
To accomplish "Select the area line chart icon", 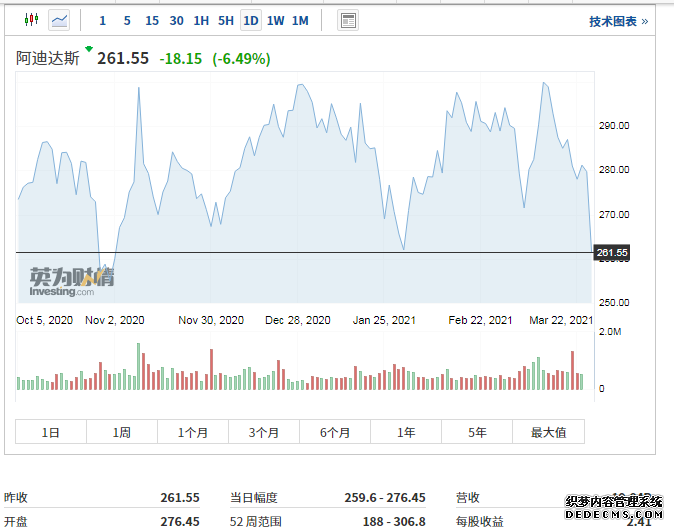I will coord(59,20).
